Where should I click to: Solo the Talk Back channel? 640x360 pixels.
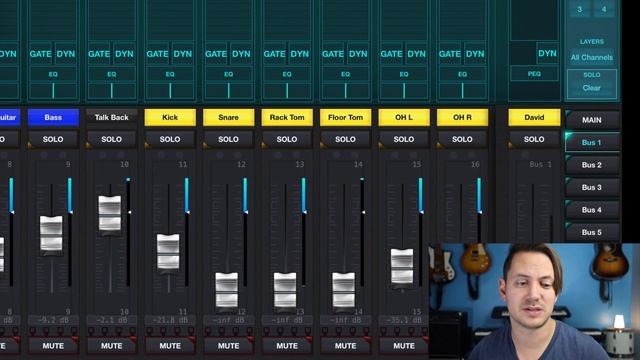pos(111,139)
